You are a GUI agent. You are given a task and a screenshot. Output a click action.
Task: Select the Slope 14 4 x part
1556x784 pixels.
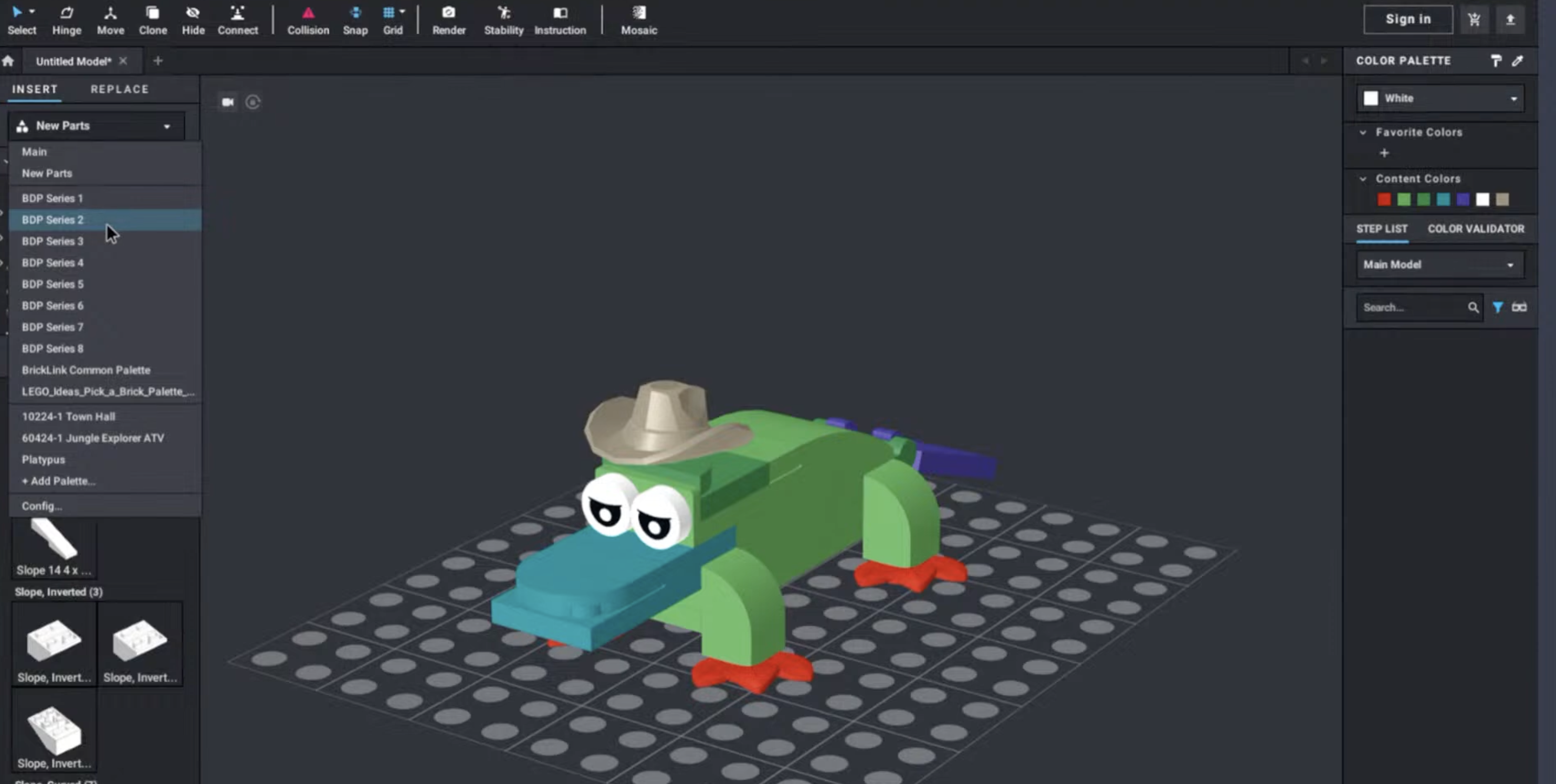[x=55, y=548]
